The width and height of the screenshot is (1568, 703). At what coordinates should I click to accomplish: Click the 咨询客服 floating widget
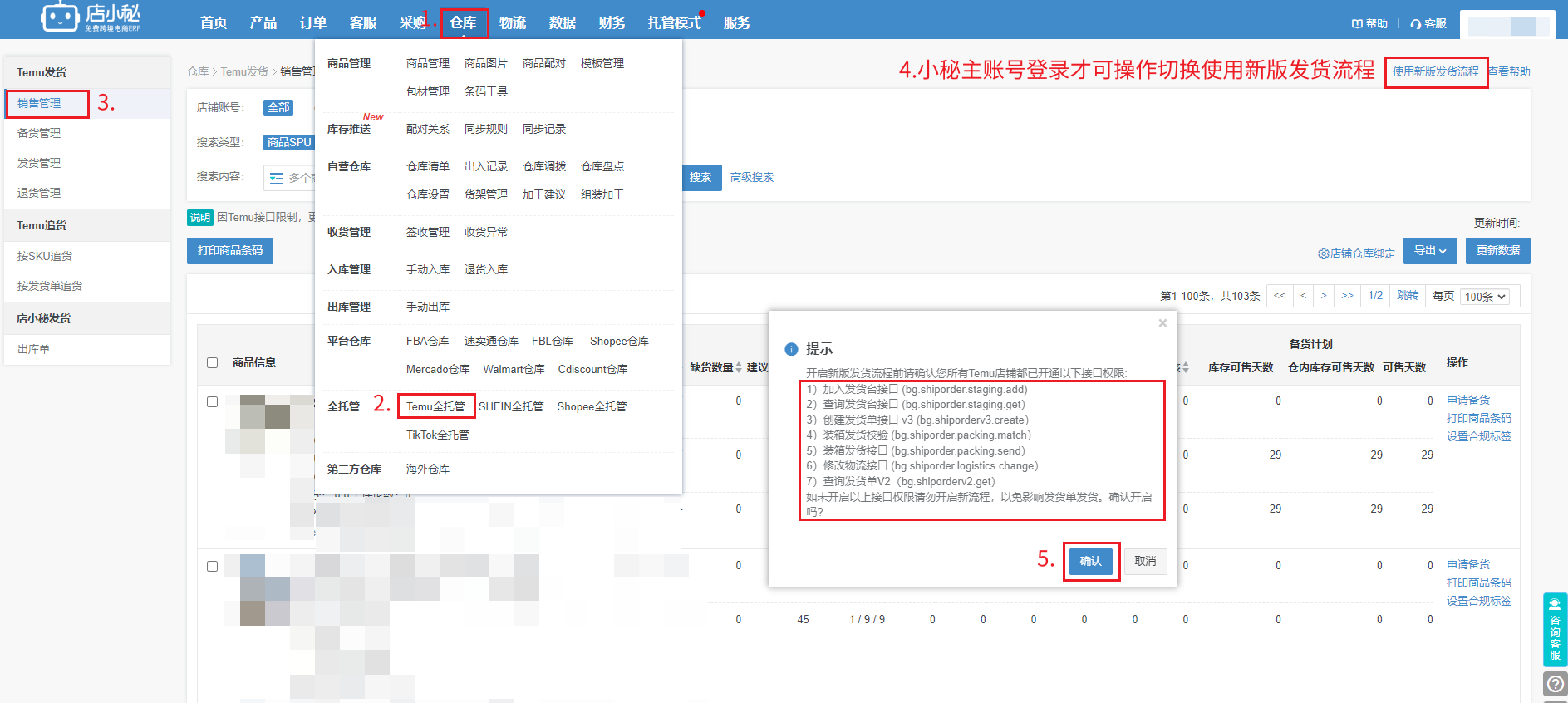(1555, 629)
